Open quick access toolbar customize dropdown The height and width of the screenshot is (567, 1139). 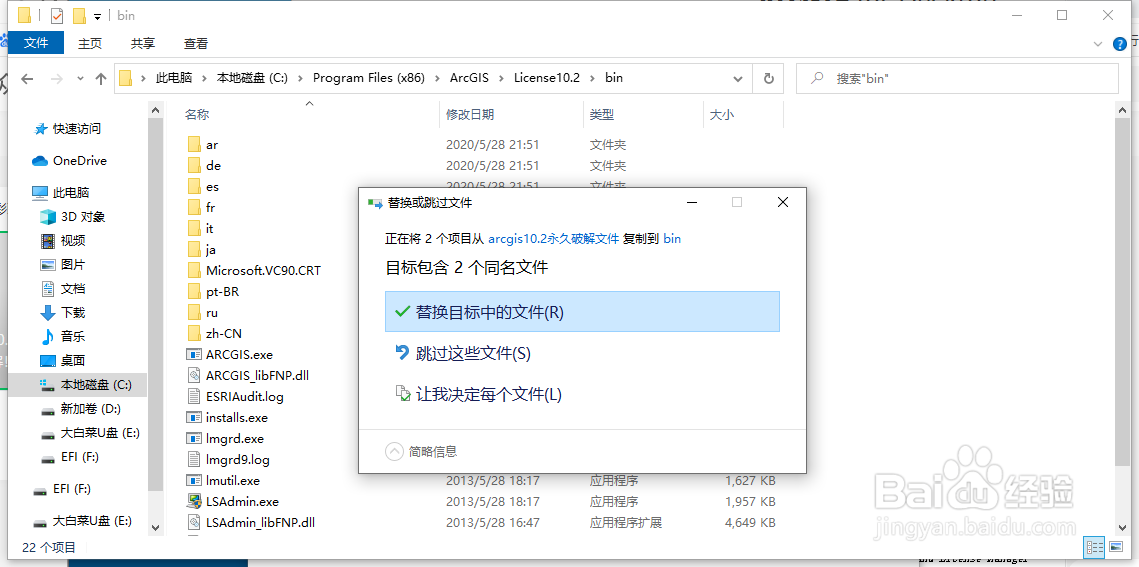[97, 16]
